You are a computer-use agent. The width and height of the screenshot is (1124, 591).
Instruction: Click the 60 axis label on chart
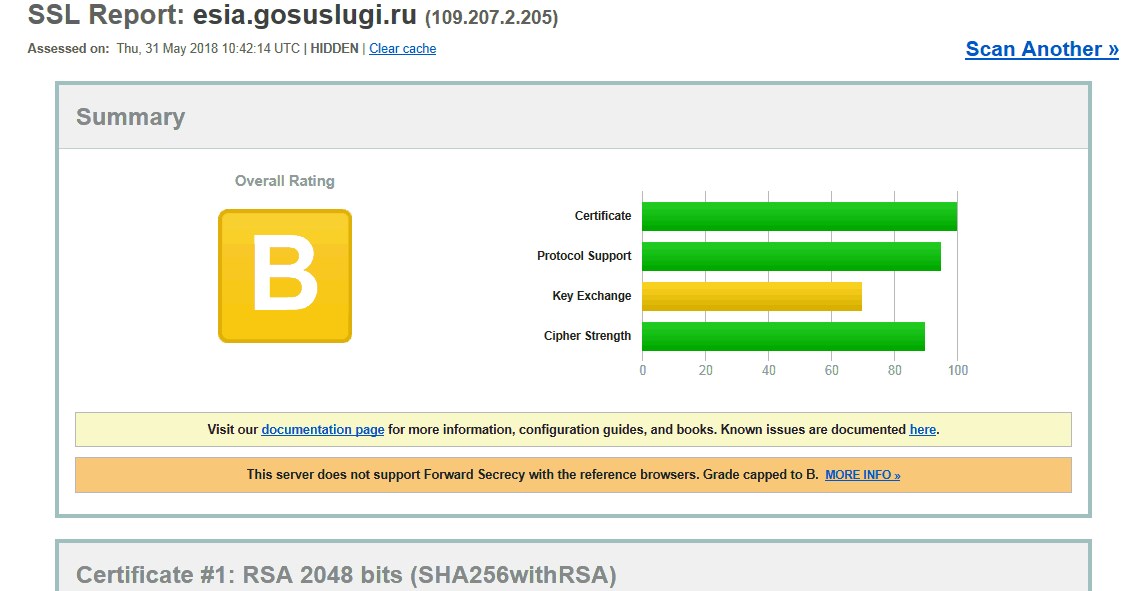tap(832, 370)
